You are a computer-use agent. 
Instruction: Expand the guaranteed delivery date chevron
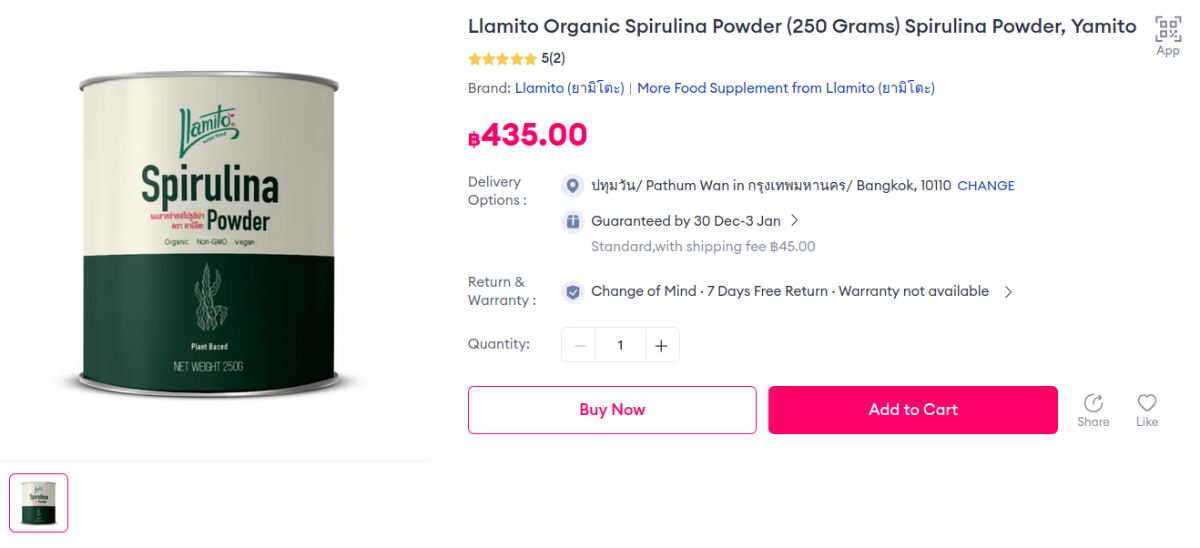point(795,221)
